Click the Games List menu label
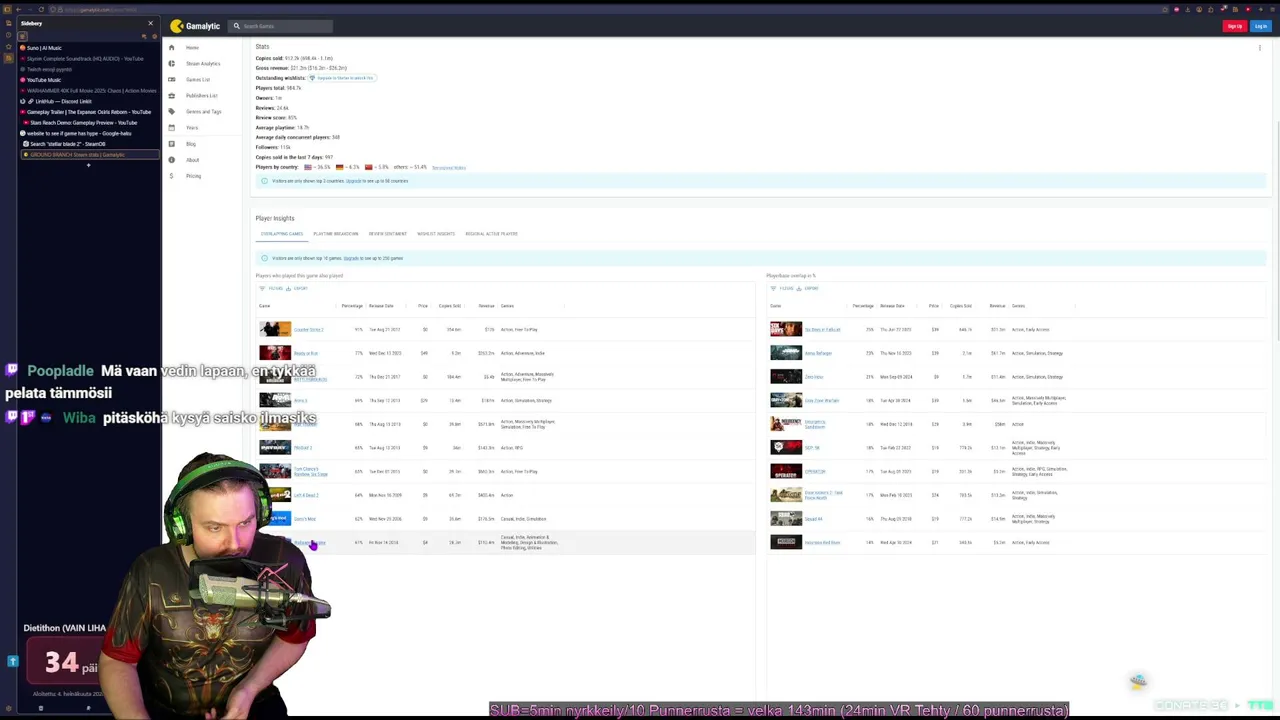This screenshot has height=720, width=1280. coord(198,80)
